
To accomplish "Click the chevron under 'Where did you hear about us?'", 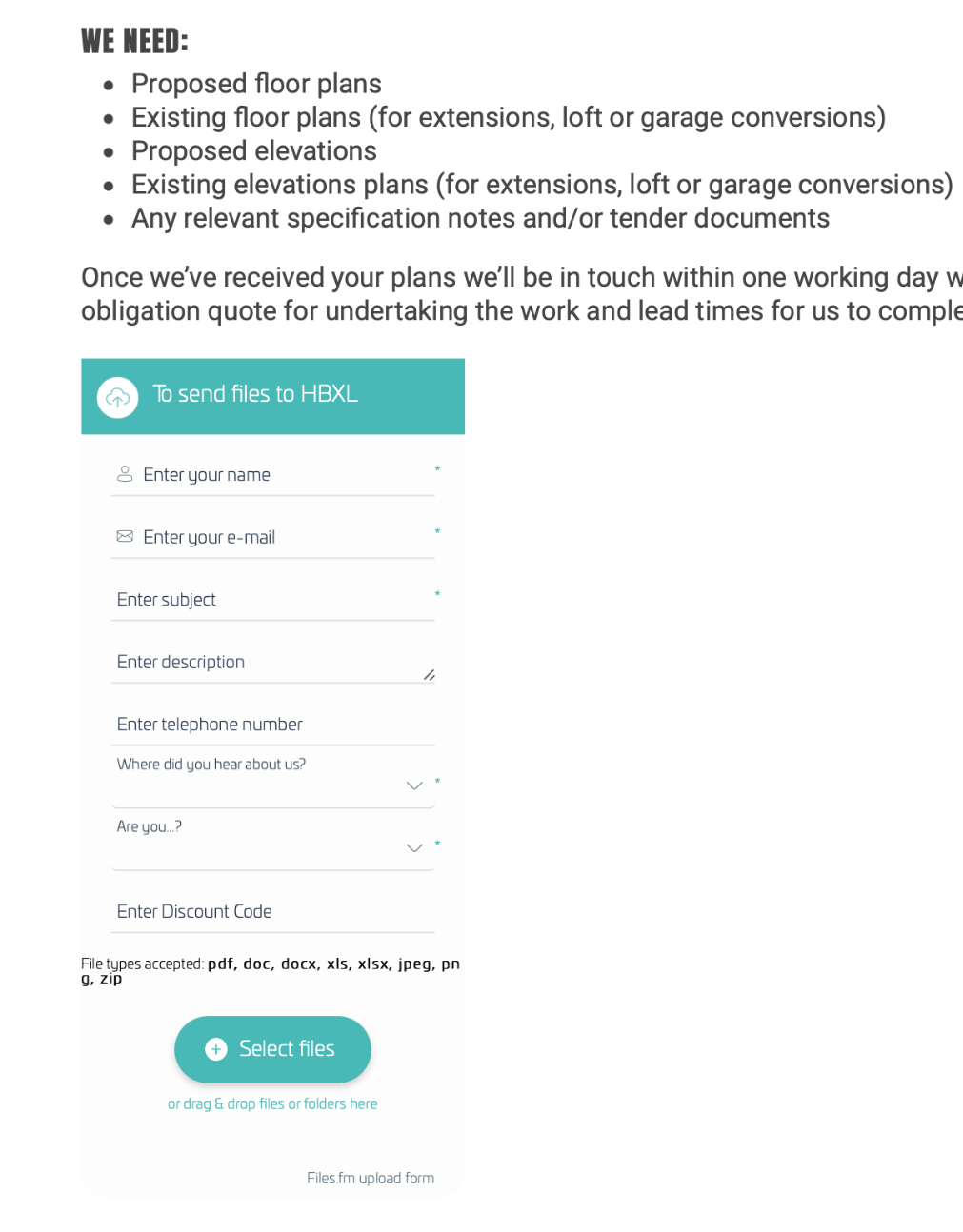I will [414, 785].
